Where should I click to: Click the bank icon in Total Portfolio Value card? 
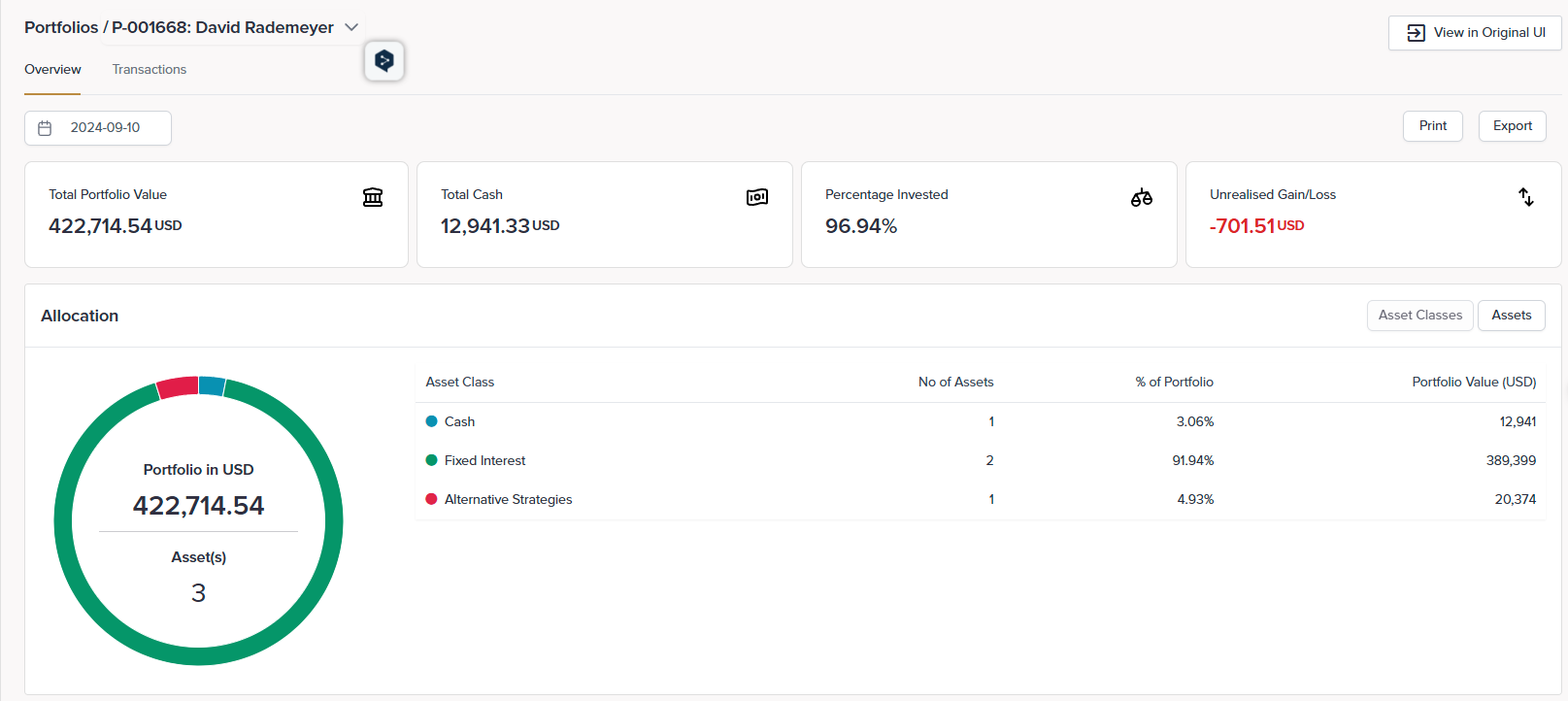(373, 197)
